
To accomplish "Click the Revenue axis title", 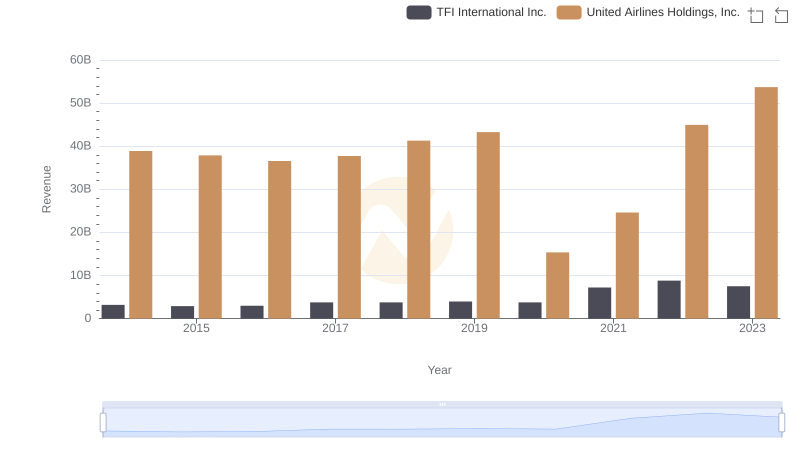I will point(46,189).
